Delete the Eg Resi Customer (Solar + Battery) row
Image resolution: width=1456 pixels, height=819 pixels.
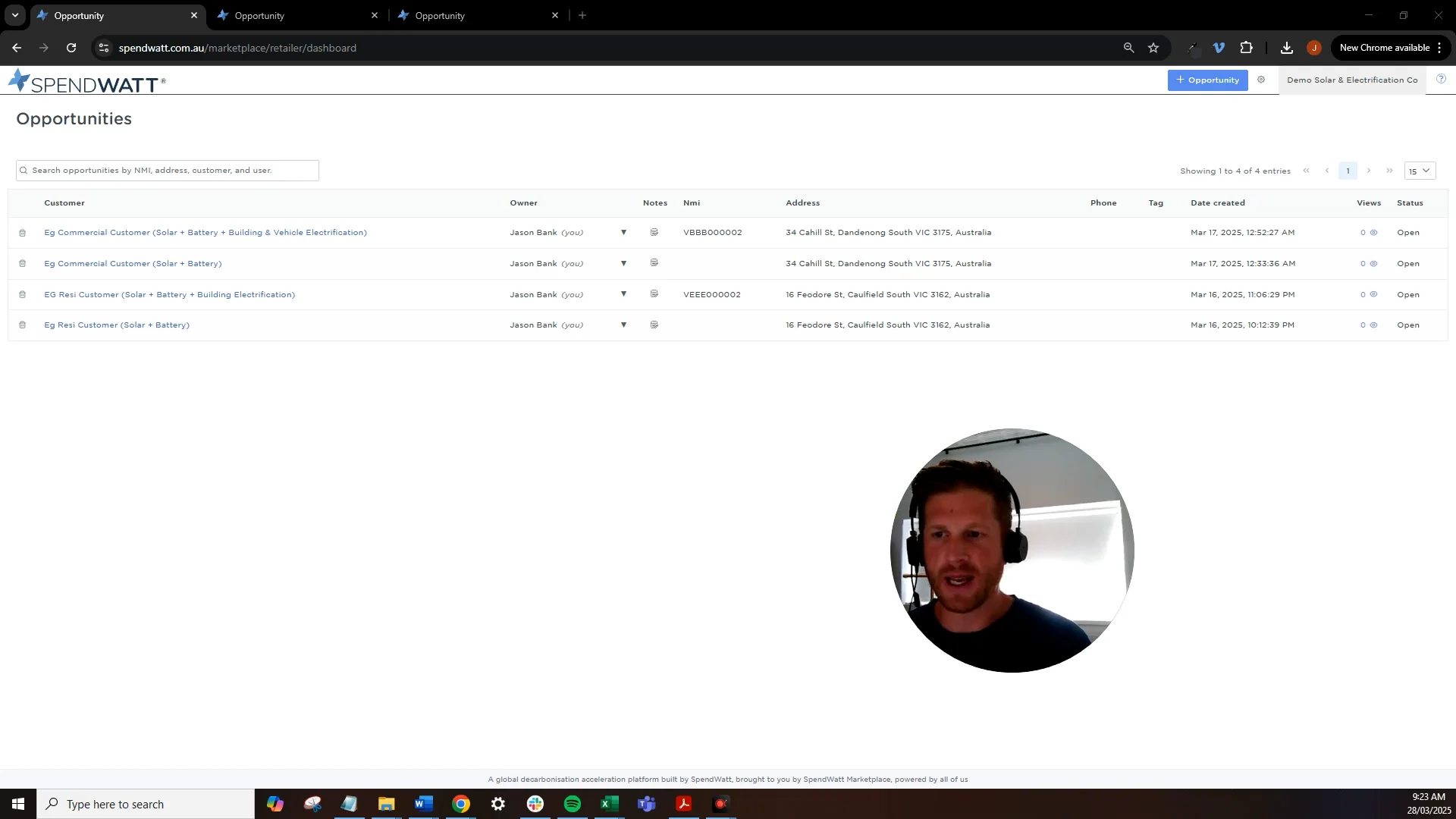pyautogui.click(x=23, y=325)
